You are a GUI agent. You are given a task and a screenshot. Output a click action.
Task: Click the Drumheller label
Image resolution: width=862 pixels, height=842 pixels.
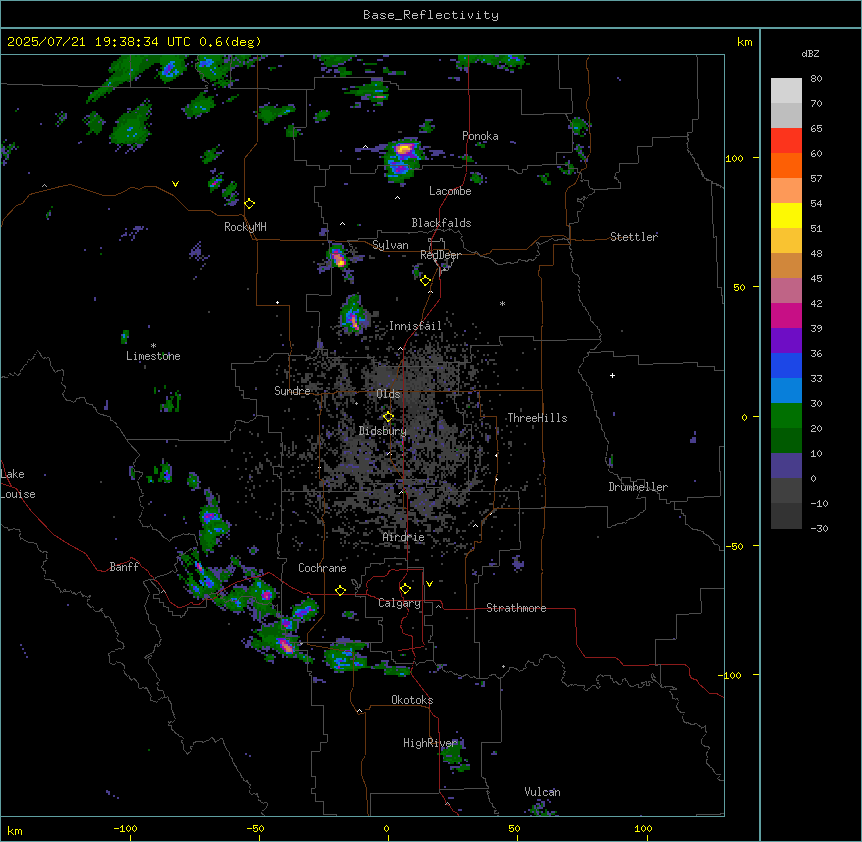coord(638,487)
